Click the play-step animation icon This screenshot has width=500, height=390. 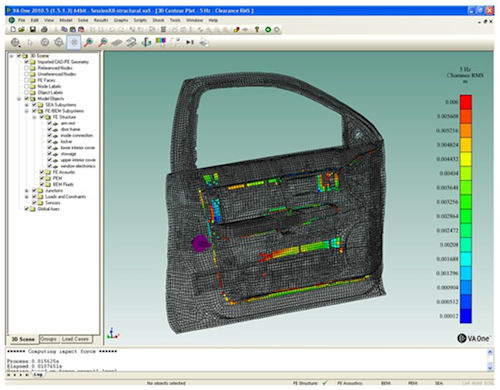[190, 42]
